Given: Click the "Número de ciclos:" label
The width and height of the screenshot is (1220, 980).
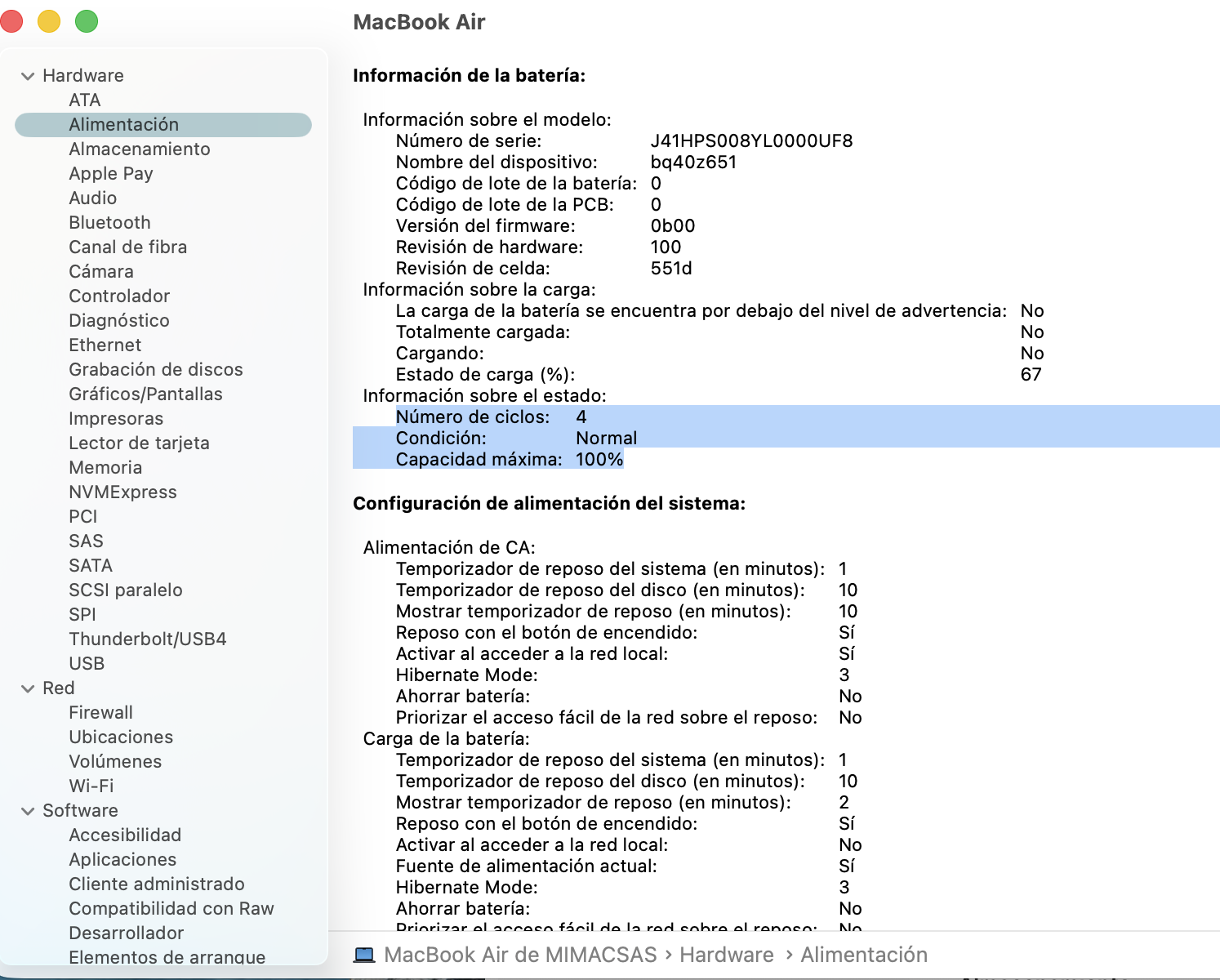Looking at the screenshot, I should (x=473, y=416).
